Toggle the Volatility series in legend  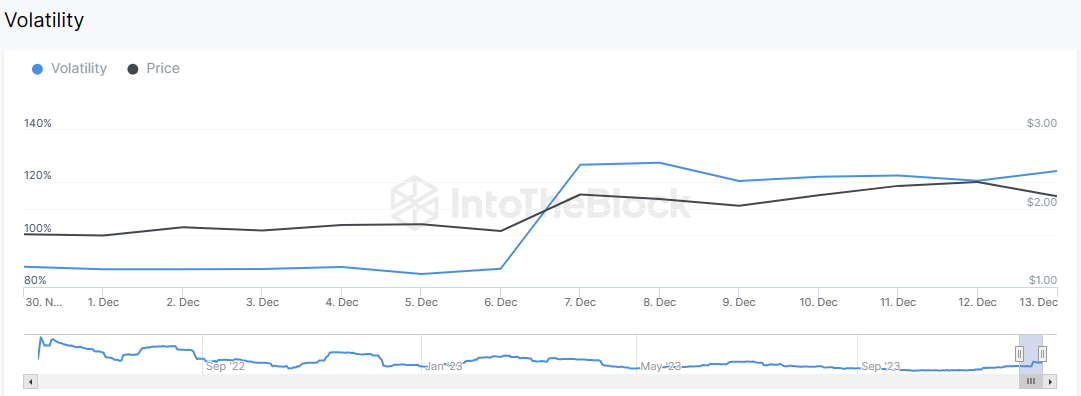click(70, 68)
